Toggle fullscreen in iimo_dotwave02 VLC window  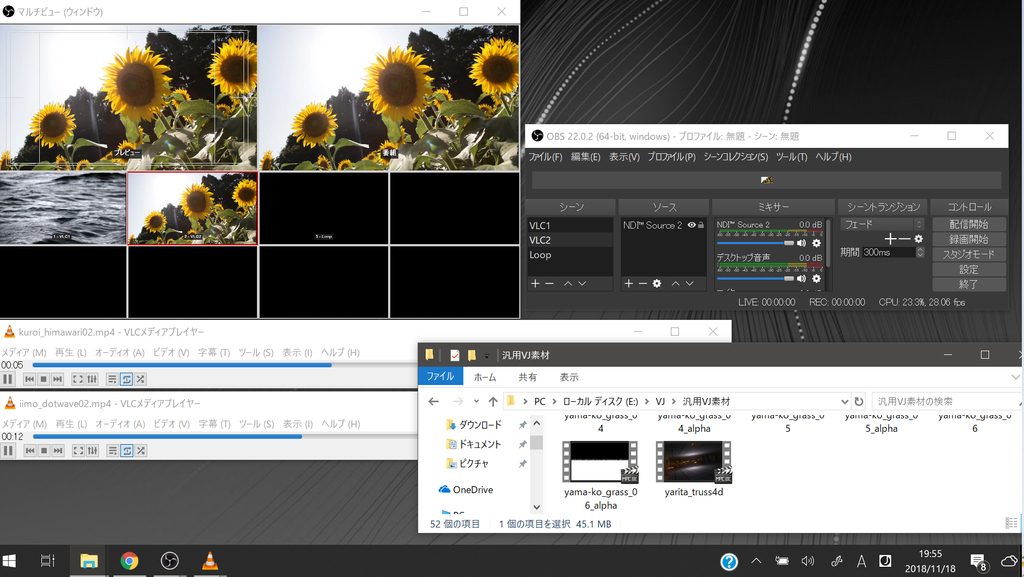[x=78, y=450]
